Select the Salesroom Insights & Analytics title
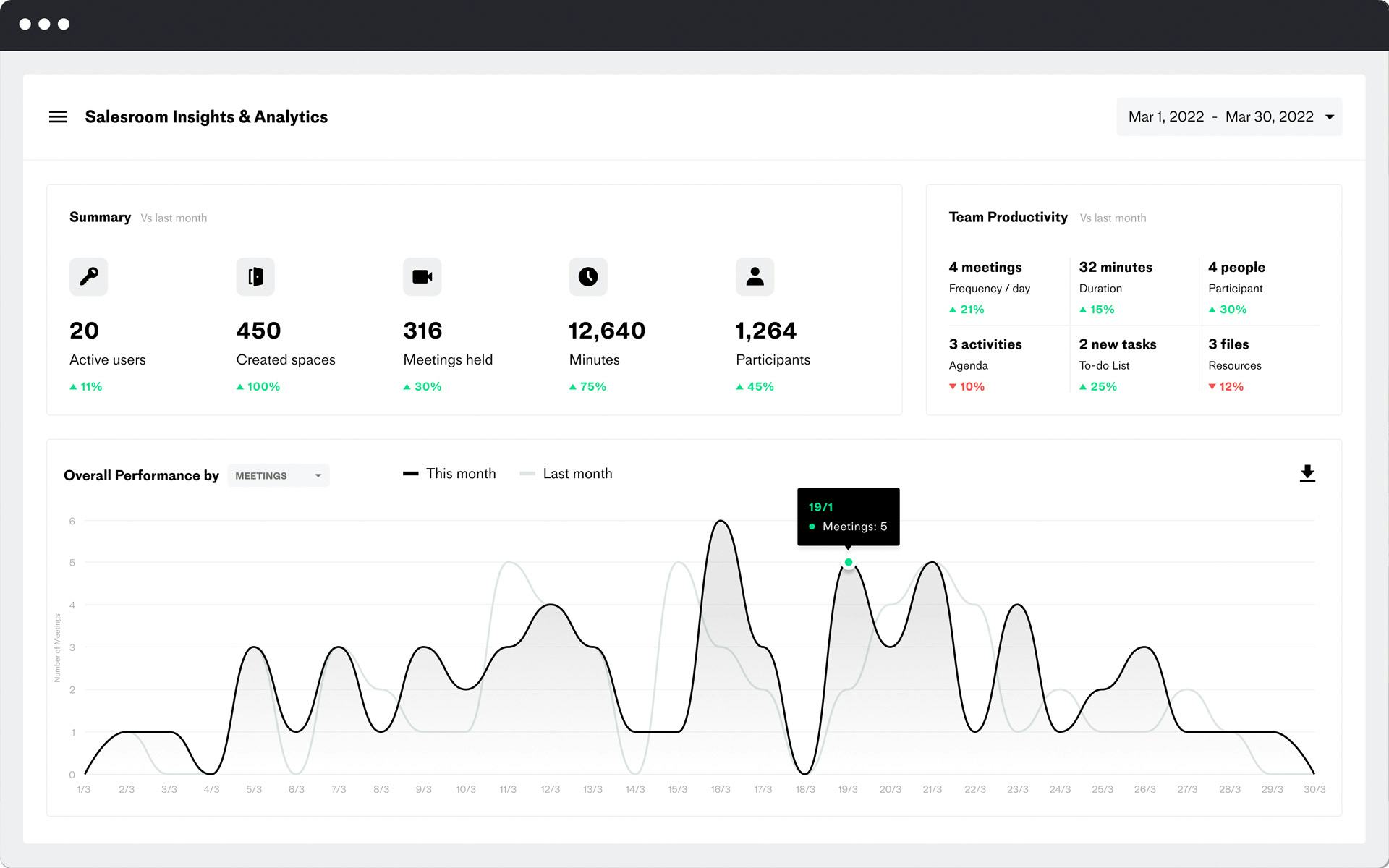 (x=206, y=116)
